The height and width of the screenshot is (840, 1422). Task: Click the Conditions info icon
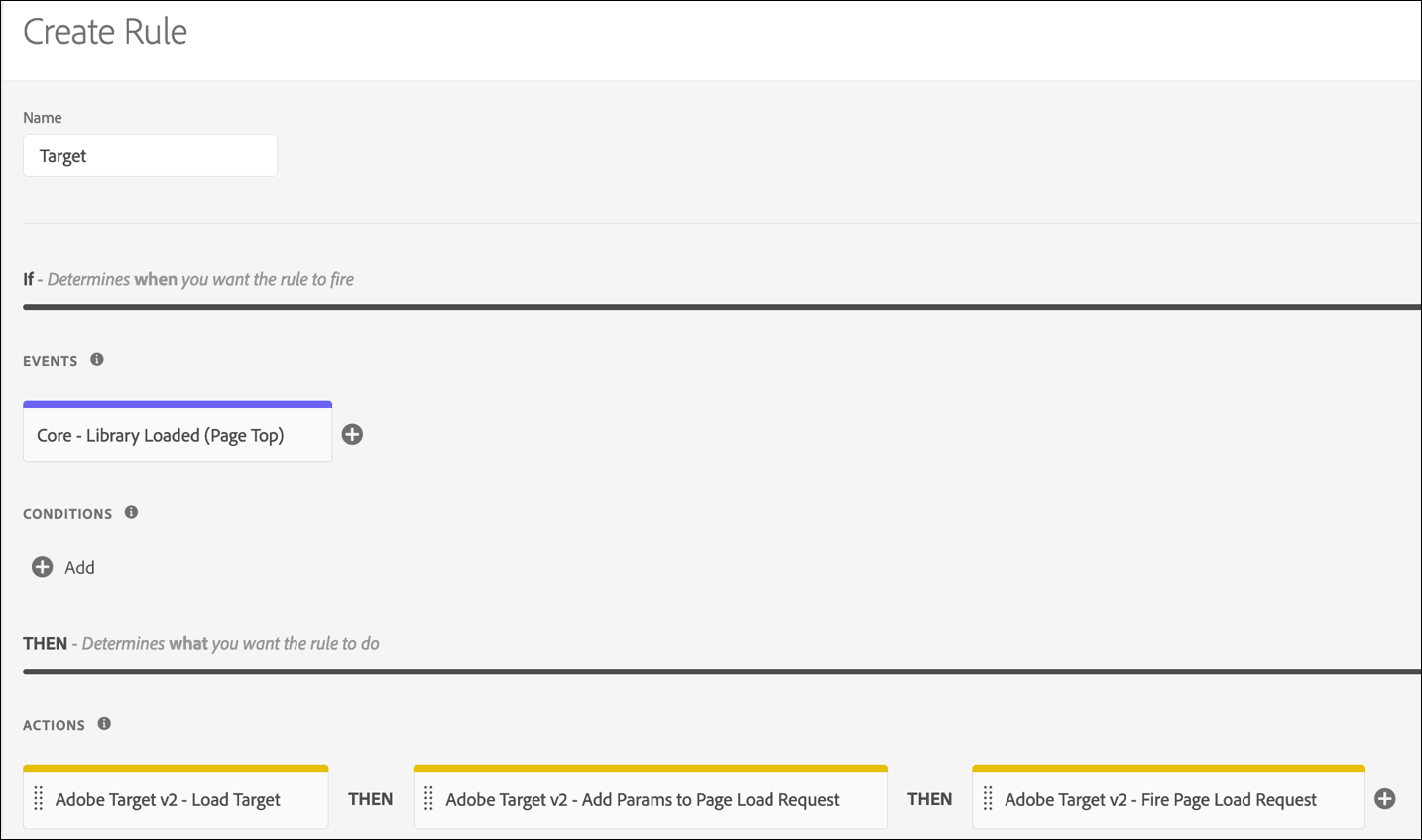(x=131, y=513)
